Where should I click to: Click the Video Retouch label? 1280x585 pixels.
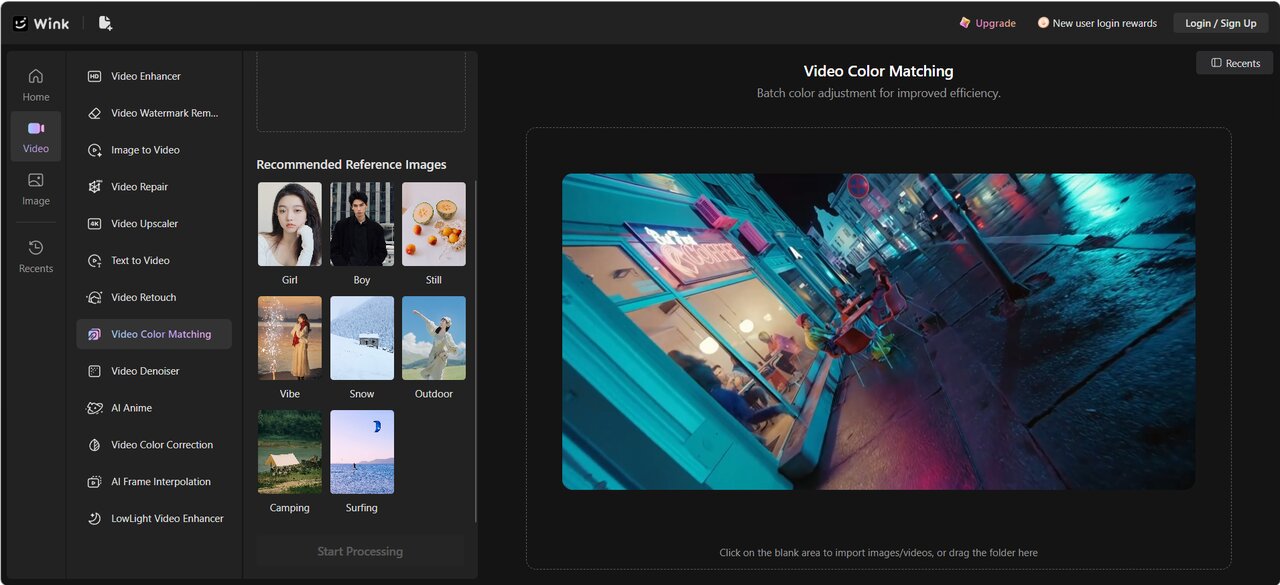(144, 297)
